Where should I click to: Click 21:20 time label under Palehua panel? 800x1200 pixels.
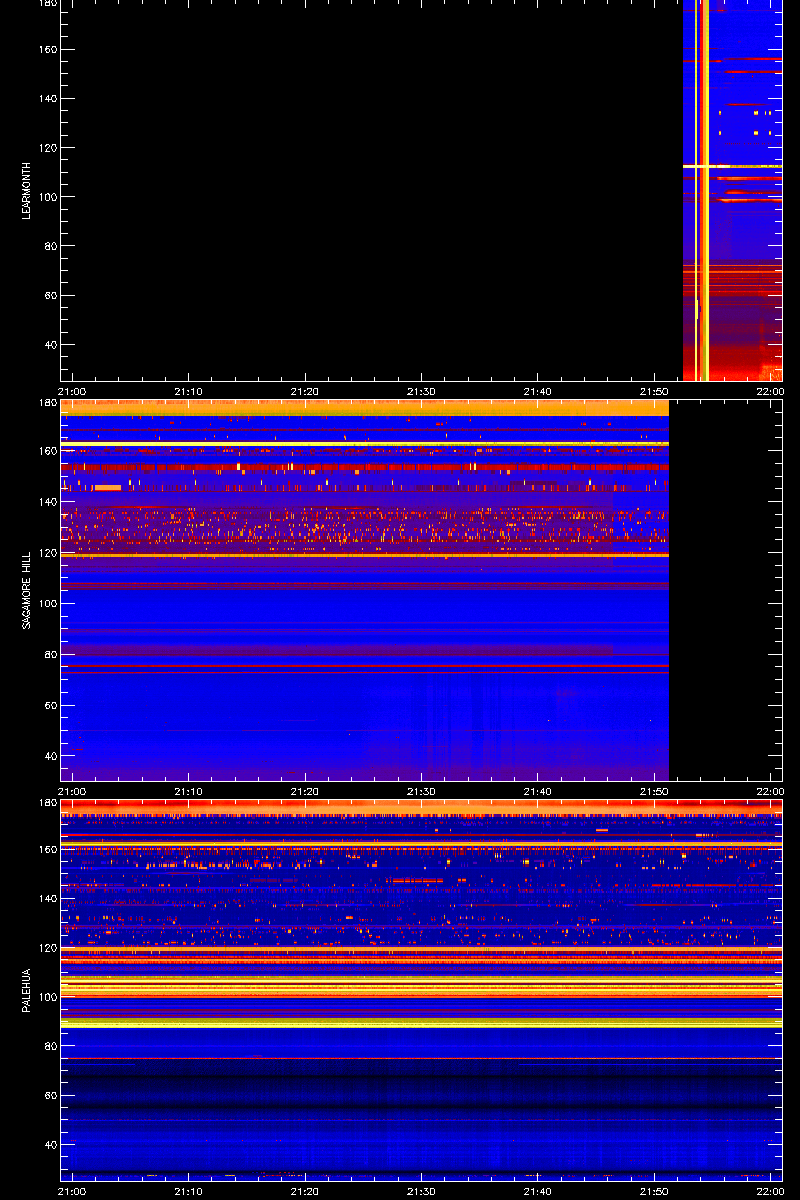[x=305, y=1191]
